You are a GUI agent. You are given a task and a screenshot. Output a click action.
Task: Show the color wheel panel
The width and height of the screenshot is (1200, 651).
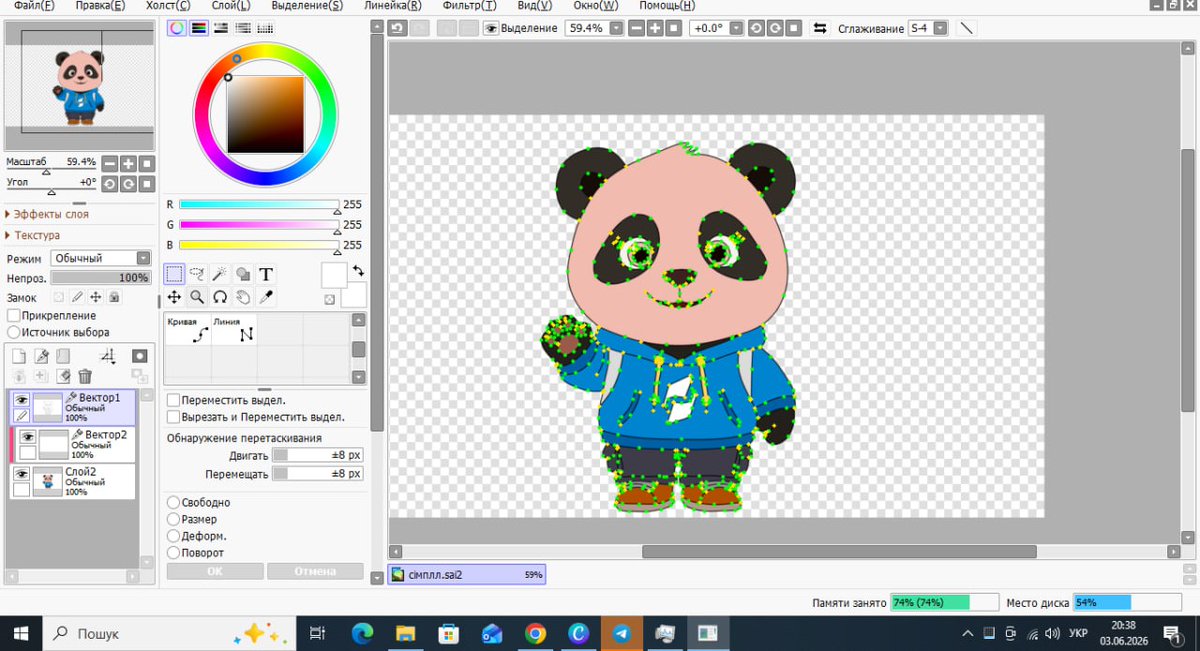(x=176, y=28)
